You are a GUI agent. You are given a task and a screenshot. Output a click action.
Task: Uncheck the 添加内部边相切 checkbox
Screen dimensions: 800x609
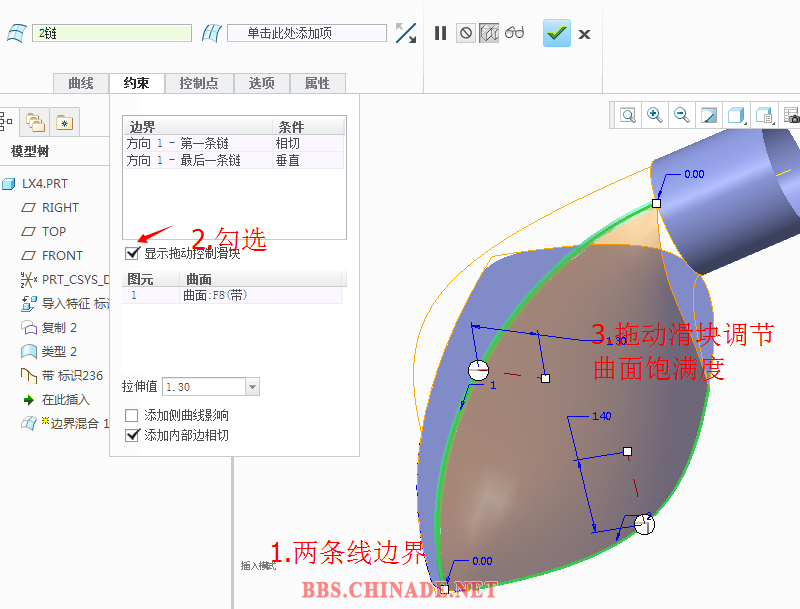[132, 435]
